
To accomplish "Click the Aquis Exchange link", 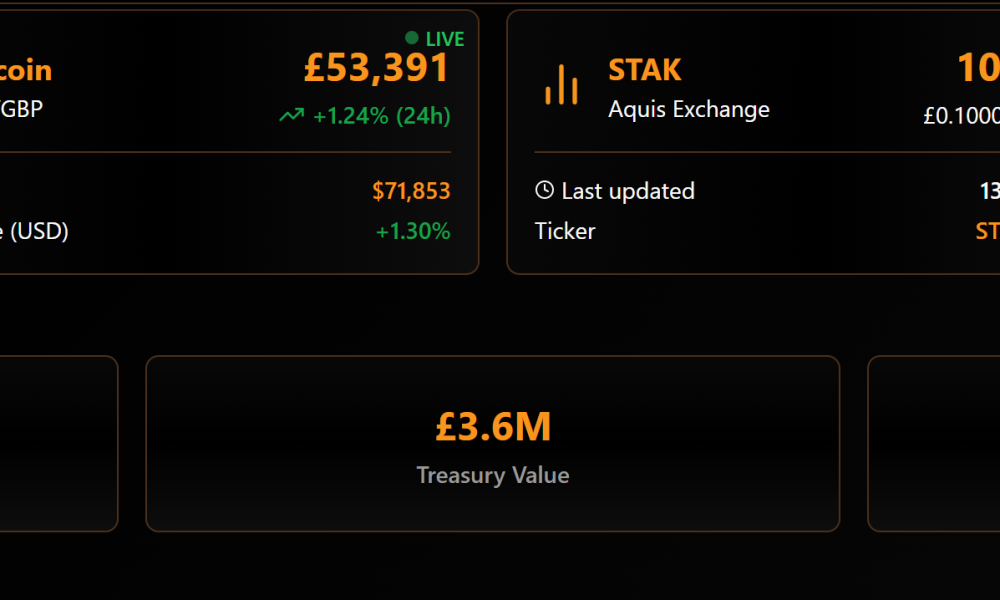I will click(688, 109).
